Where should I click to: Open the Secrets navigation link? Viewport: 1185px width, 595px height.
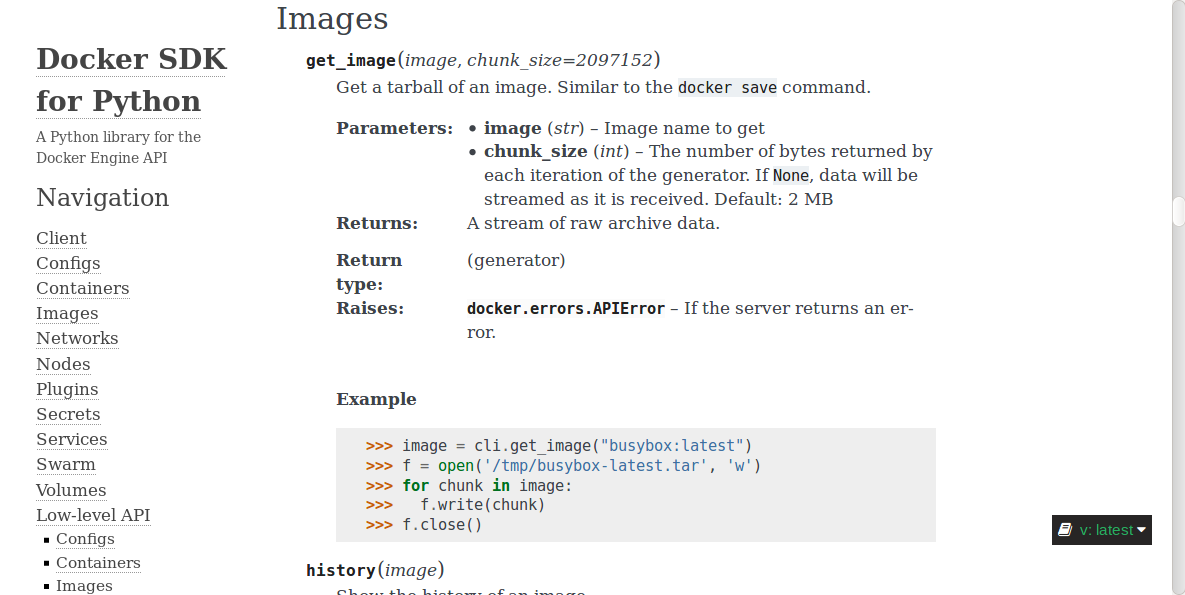coord(68,414)
